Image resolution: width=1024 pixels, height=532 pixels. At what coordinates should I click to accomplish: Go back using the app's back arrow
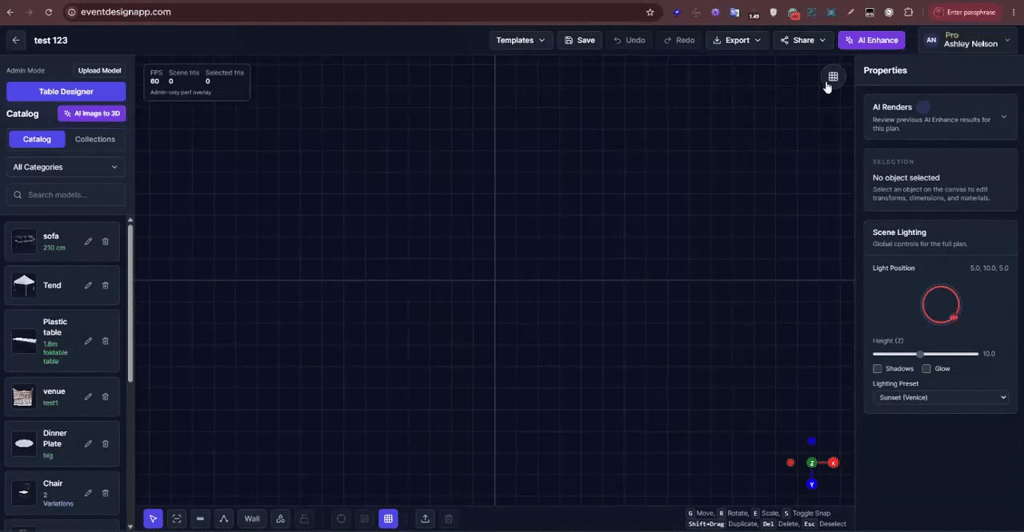pyautogui.click(x=16, y=40)
